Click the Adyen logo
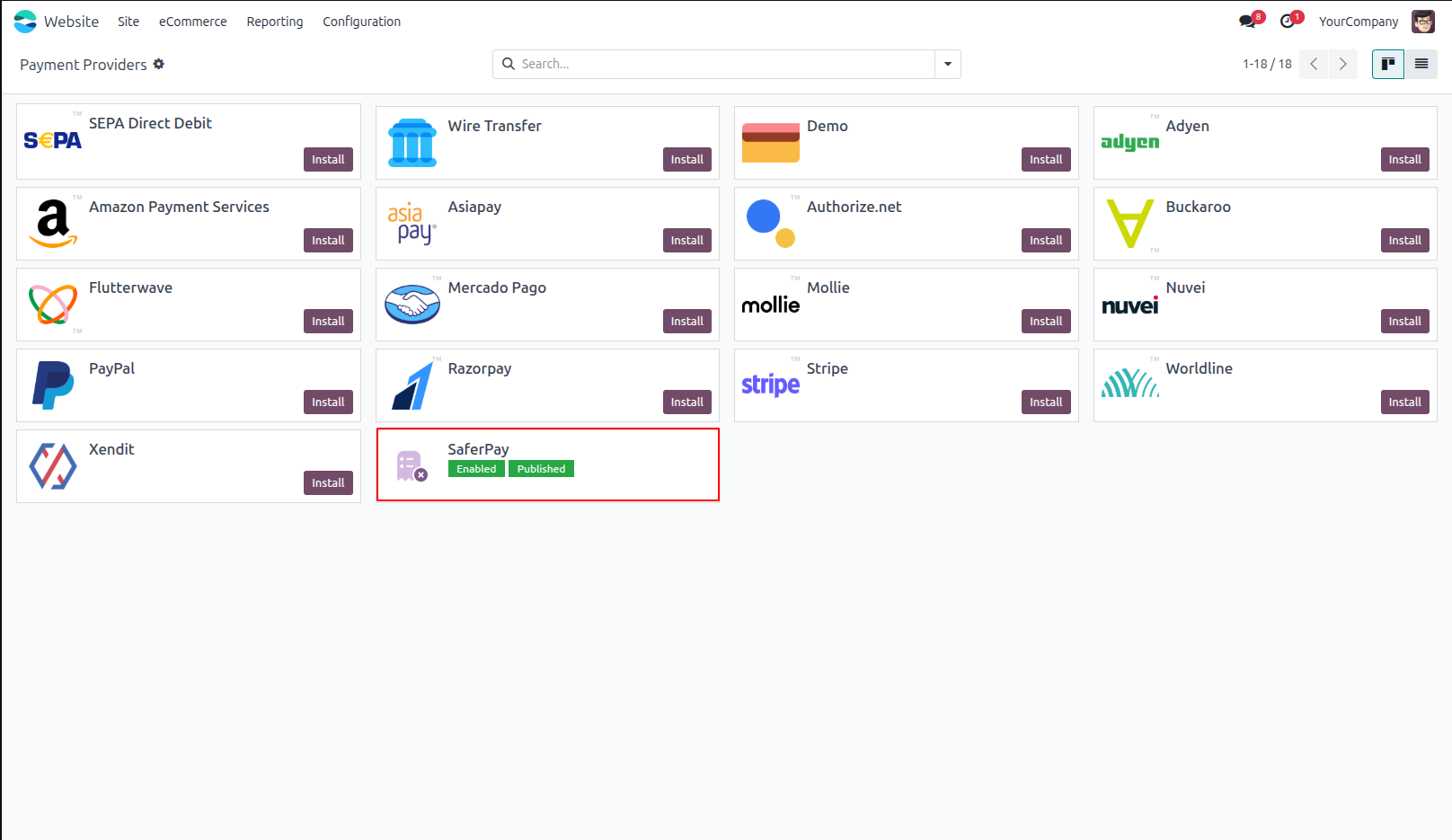 coord(1130,142)
